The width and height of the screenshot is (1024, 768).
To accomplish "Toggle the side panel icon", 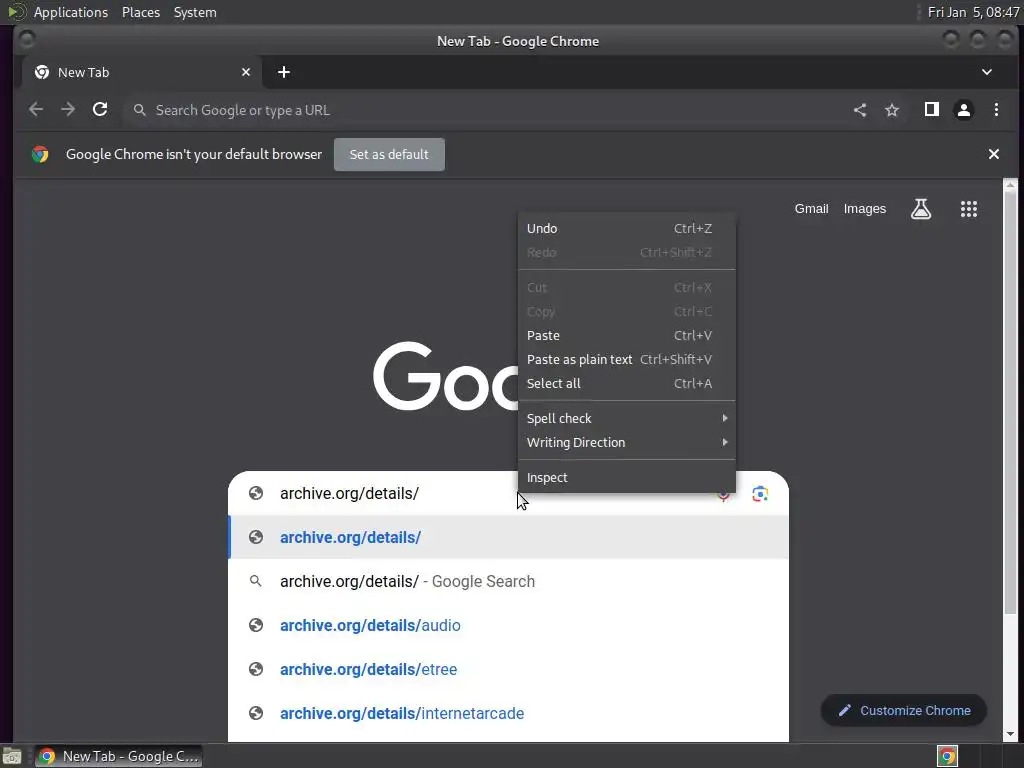I will pyautogui.click(x=932, y=110).
